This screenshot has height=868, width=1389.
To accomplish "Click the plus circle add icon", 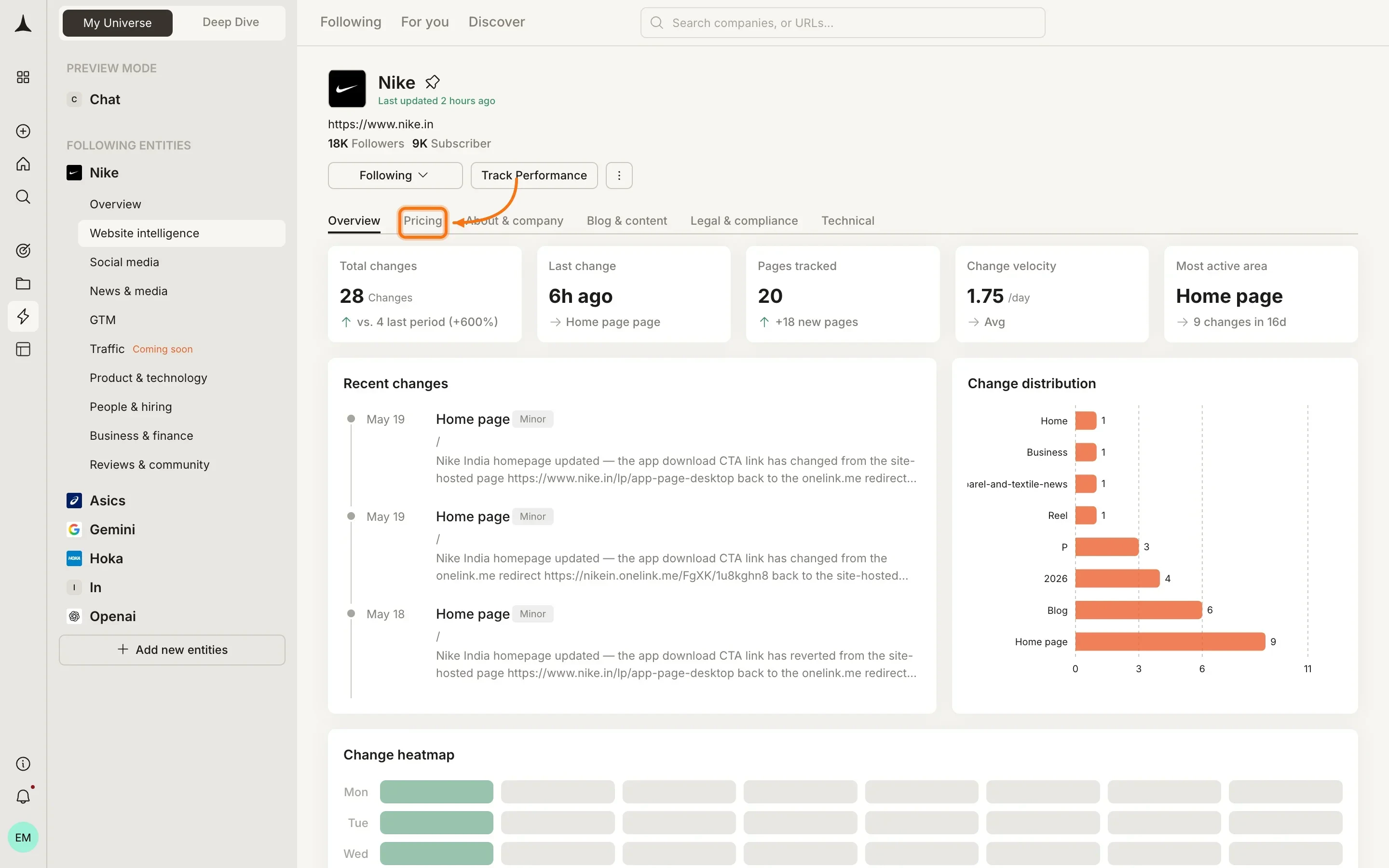I will (23, 131).
